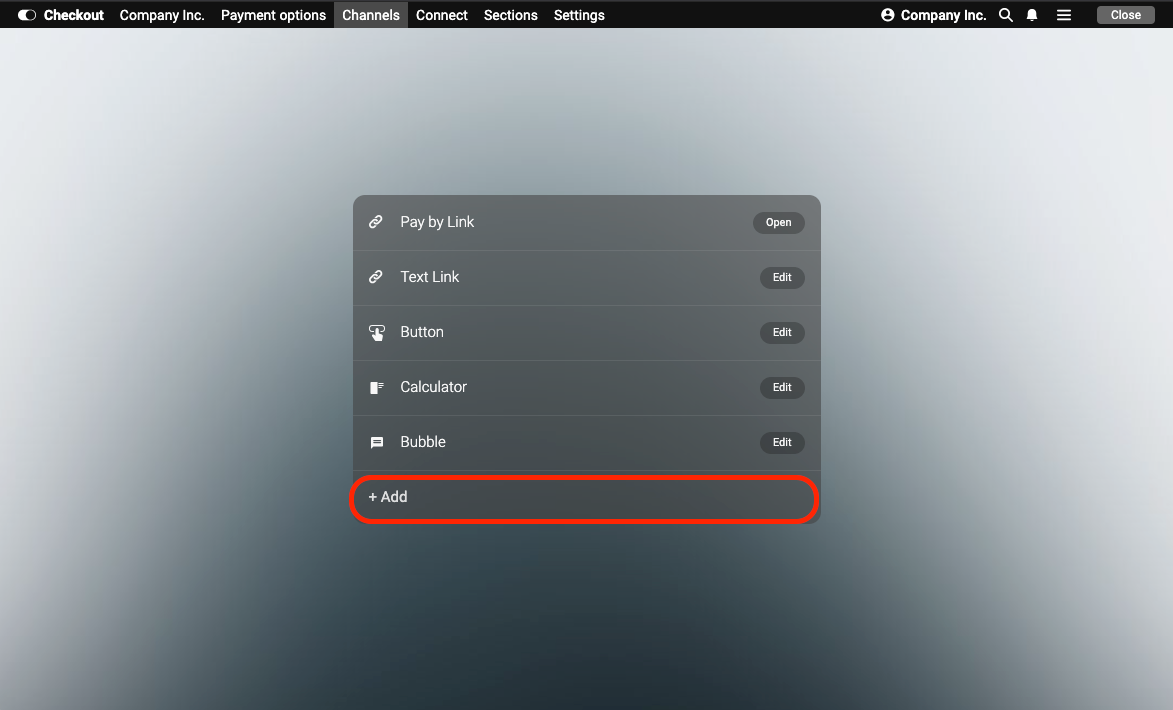The width and height of the screenshot is (1173, 710).
Task: Select the Pay by Link label
Action: point(437,222)
